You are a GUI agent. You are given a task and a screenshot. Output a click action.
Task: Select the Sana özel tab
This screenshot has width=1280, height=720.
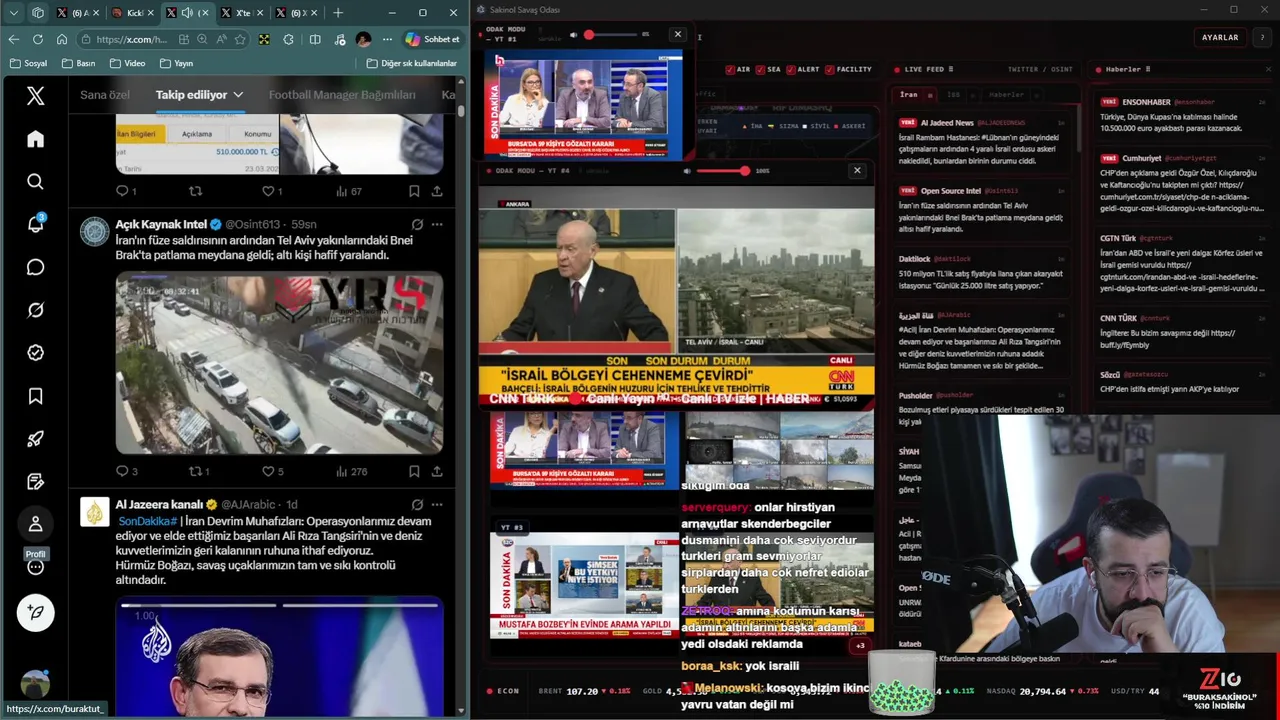[105, 95]
